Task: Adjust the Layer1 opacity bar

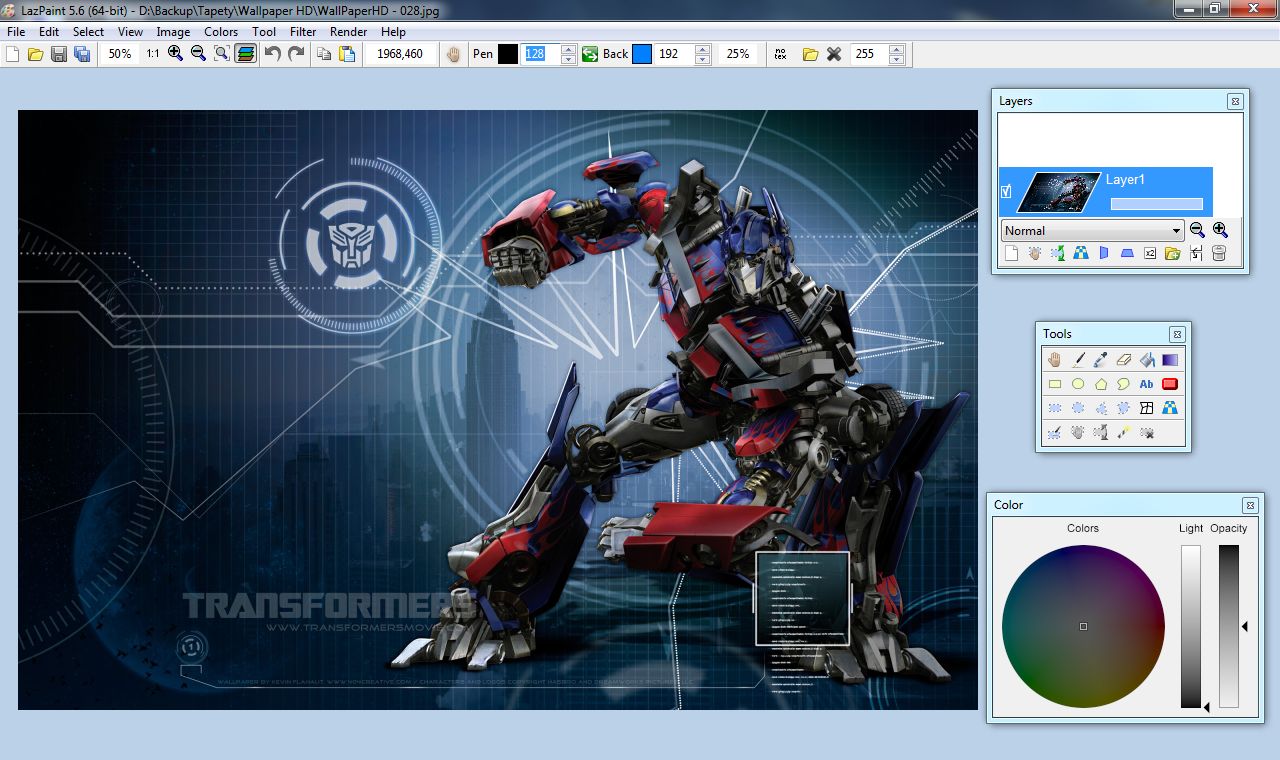Action: point(1157,204)
